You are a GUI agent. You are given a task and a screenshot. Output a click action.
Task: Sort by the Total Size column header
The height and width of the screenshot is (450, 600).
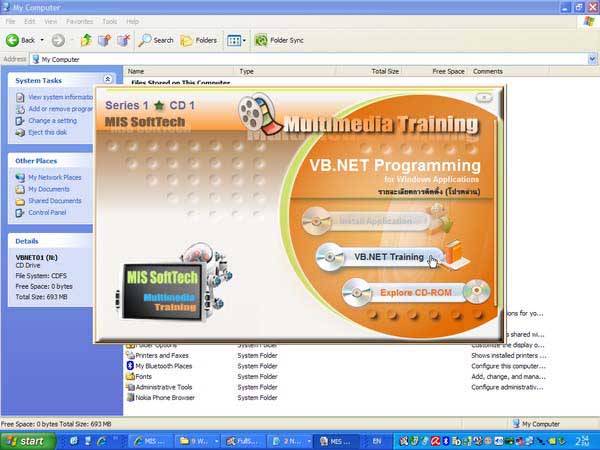pyautogui.click(x=370, y=71)
